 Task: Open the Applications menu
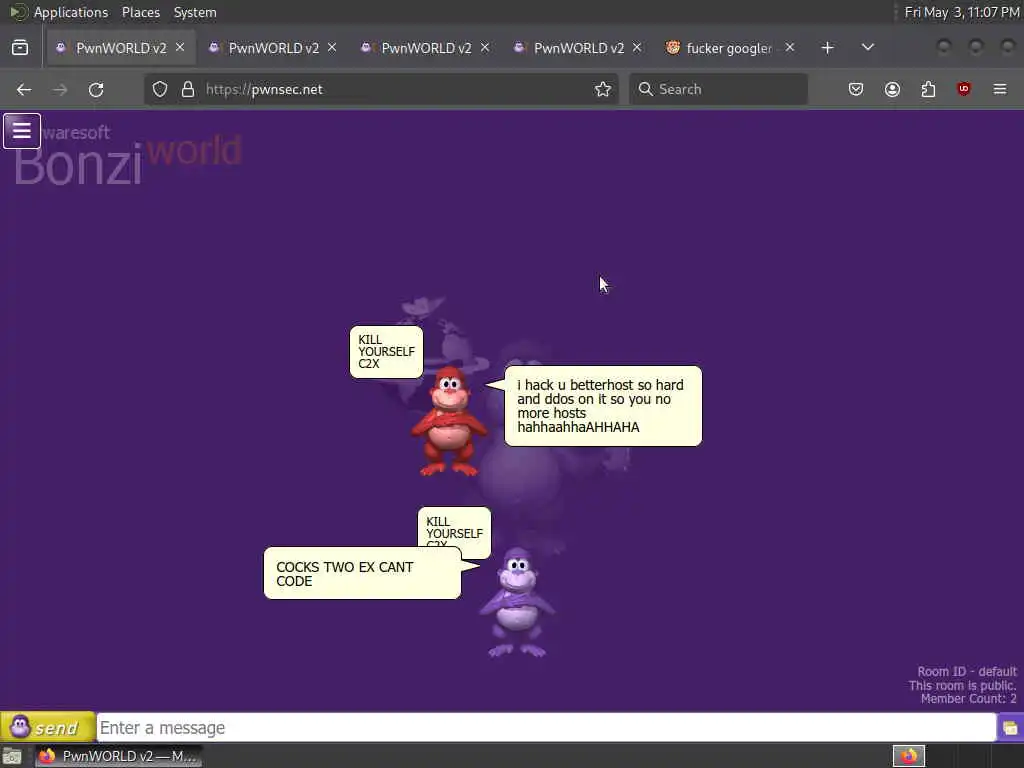click(x=71, y=12)
